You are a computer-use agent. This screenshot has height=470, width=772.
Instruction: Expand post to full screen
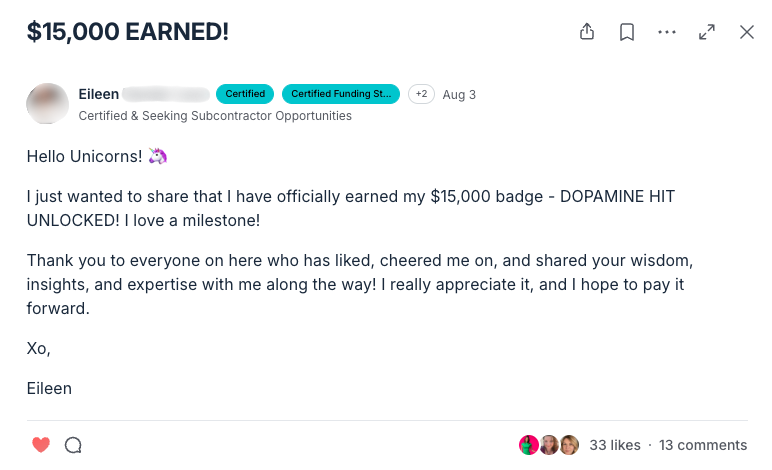point(707,32)
